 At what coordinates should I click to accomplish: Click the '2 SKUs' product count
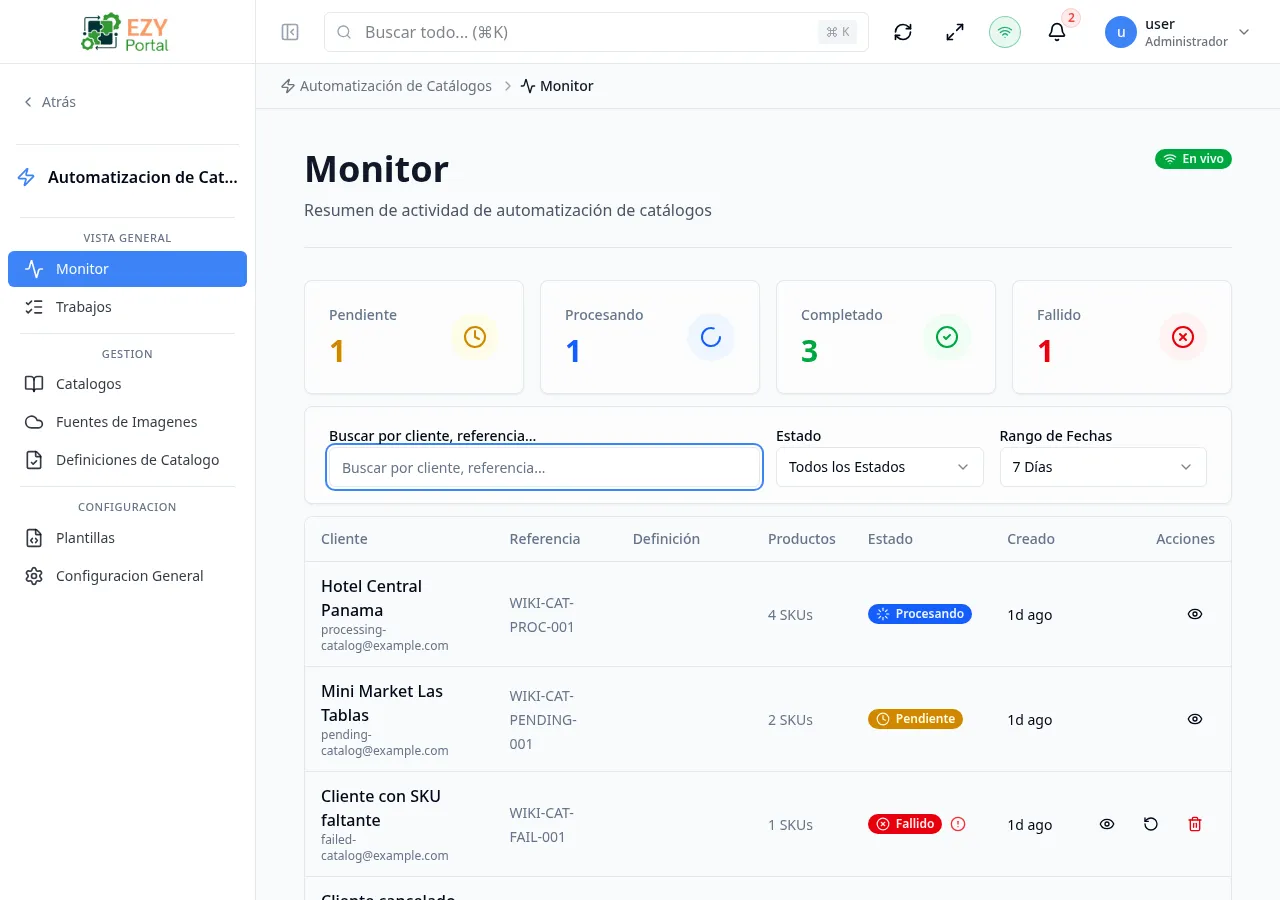tap(790, 720)
